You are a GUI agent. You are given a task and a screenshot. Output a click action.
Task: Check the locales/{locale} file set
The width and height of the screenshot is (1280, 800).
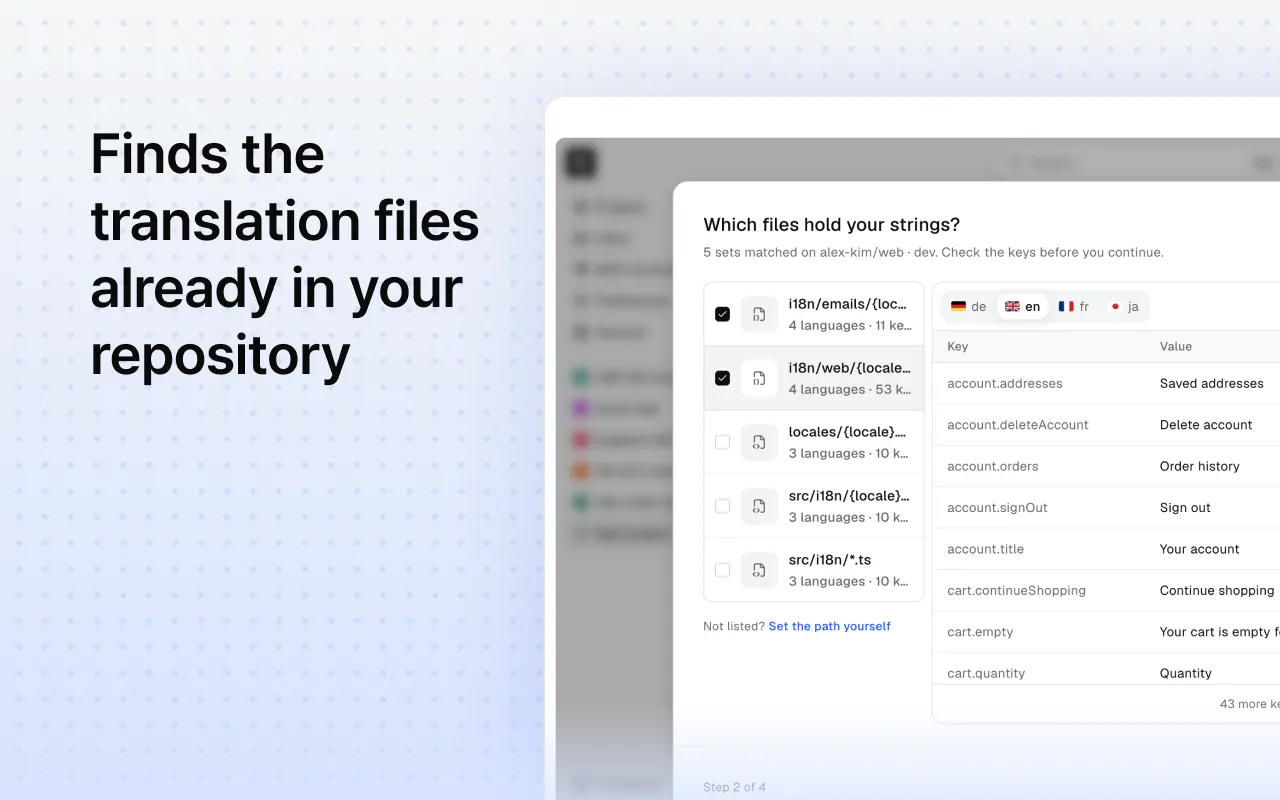(722, 442)
